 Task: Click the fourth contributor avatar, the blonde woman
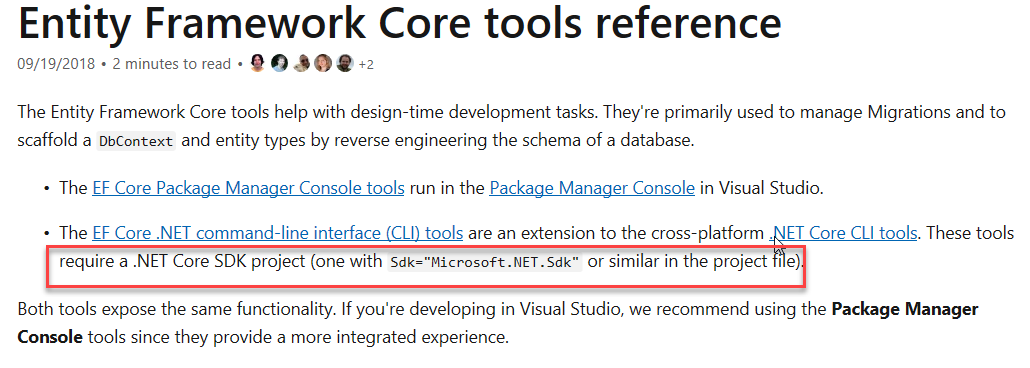tap(323, 63)
